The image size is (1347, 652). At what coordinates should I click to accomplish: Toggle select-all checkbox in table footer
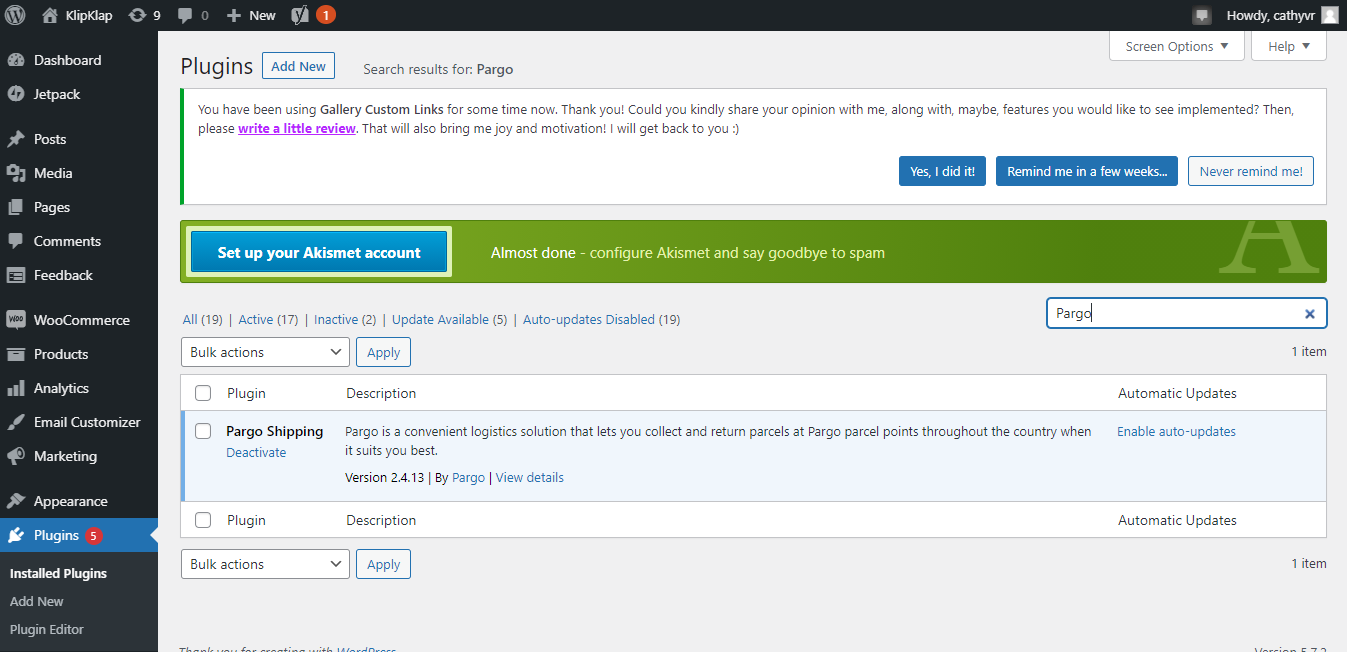tap(203, 520)
